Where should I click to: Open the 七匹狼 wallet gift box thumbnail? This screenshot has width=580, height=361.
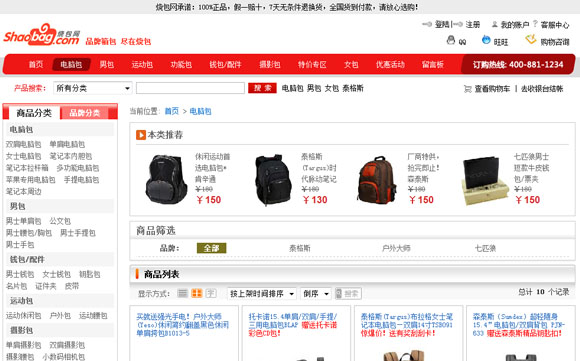pyautogui.click(x=485, y=180)
